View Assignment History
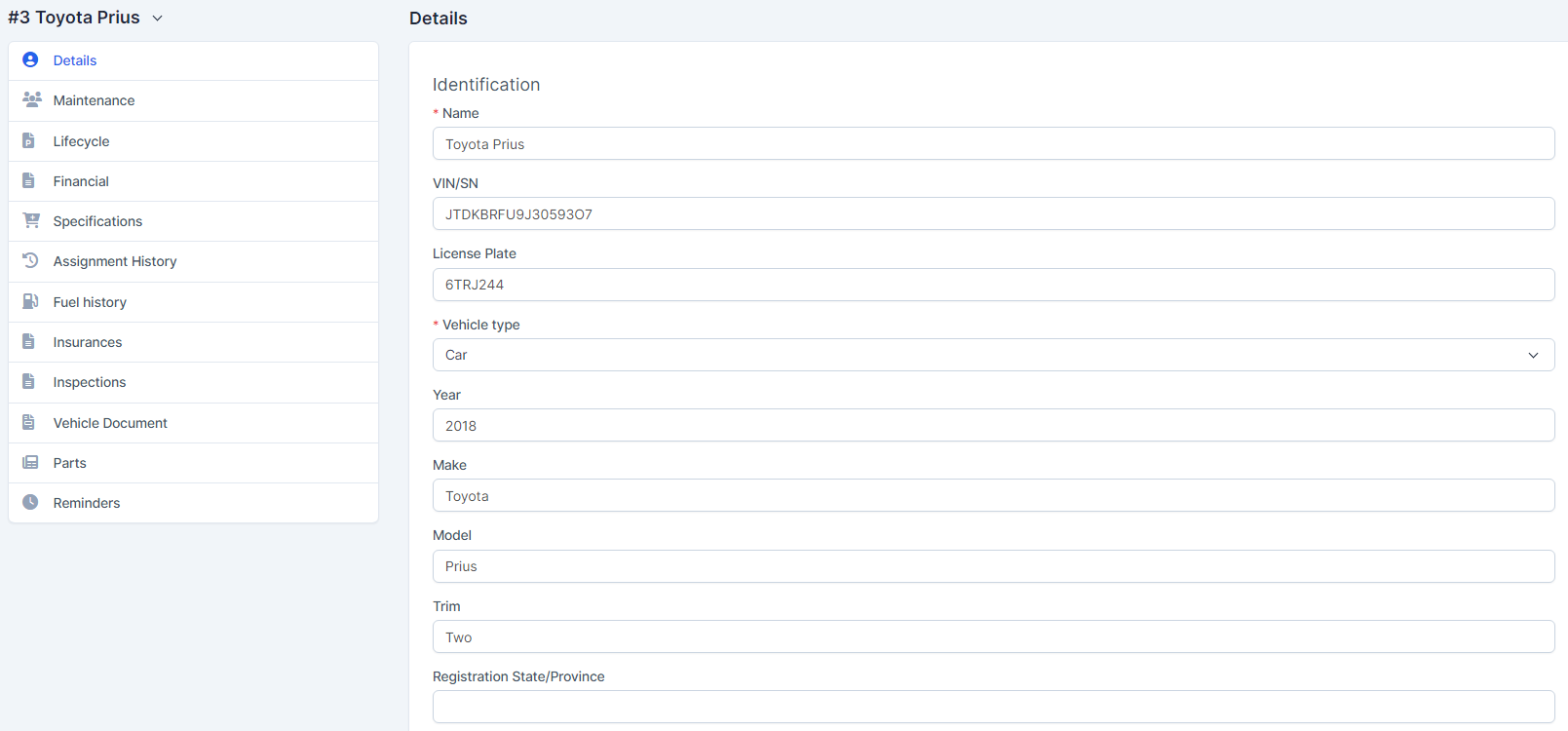This screenshot has height=731, width=1568. pos(193,261)
